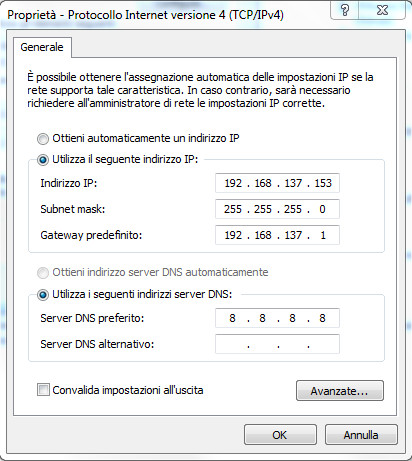The width and height of the screenshot is (412, 461).
Task: Click the help question mark icon
Action: pos(345,10)
